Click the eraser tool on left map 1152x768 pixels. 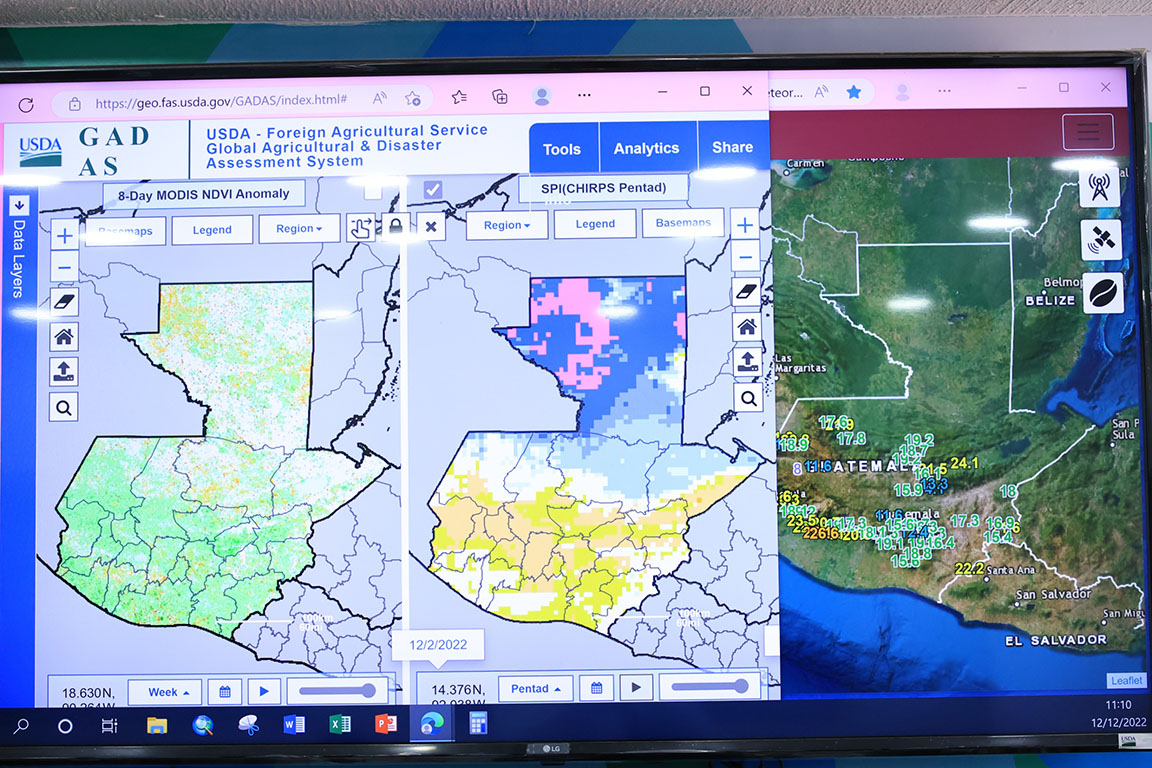click(x=63, y=302)
